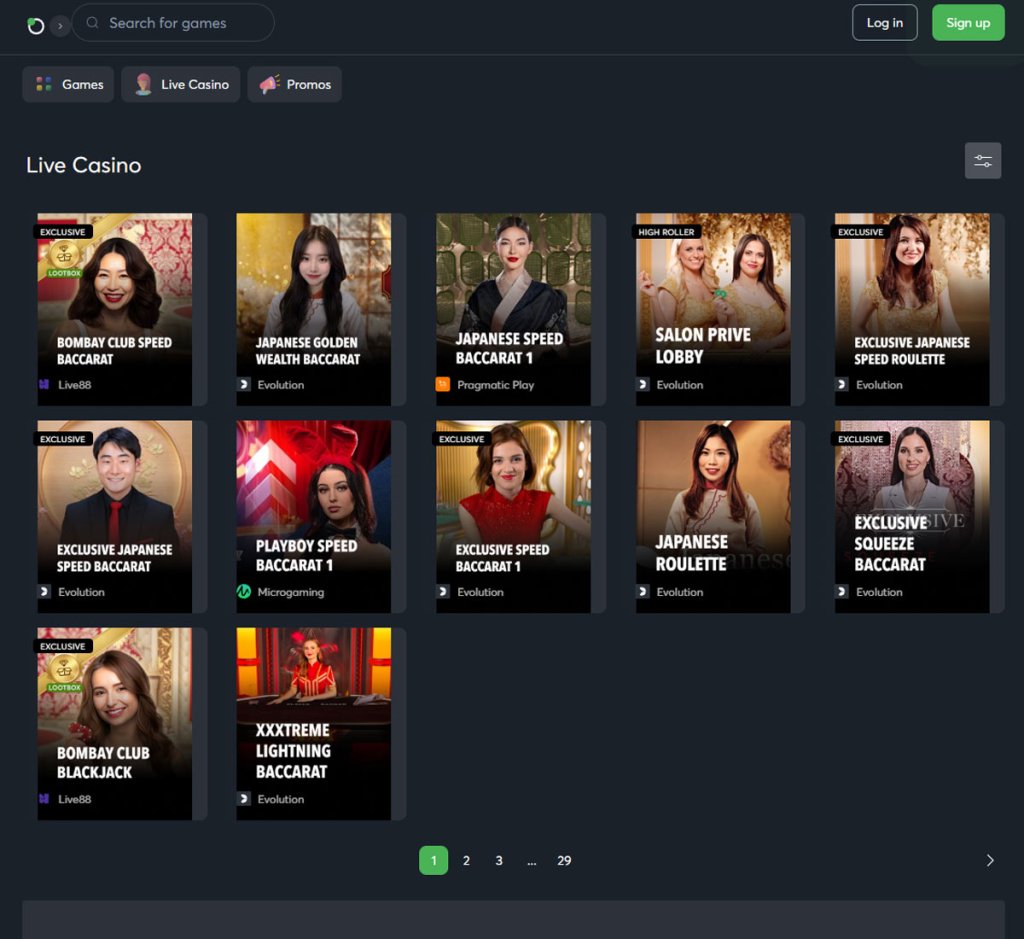Click the green circular site logo
This screenshot has height=939, width=1024.
pos(36,25)
